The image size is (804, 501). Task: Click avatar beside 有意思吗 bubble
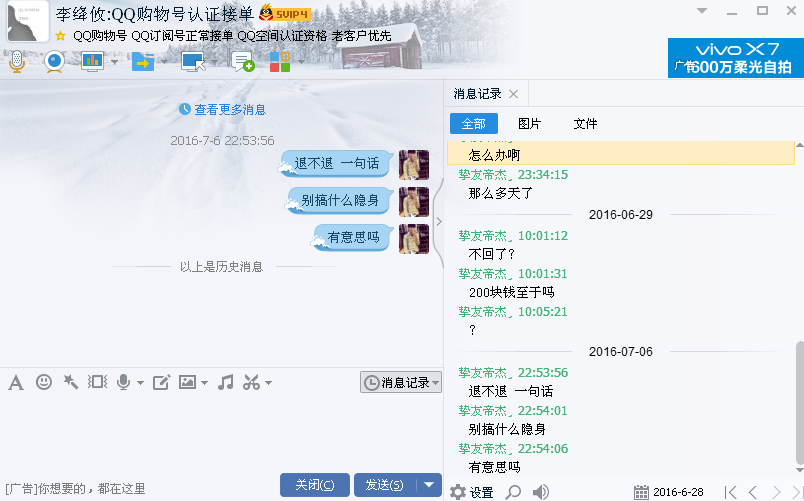coord(414,239)
